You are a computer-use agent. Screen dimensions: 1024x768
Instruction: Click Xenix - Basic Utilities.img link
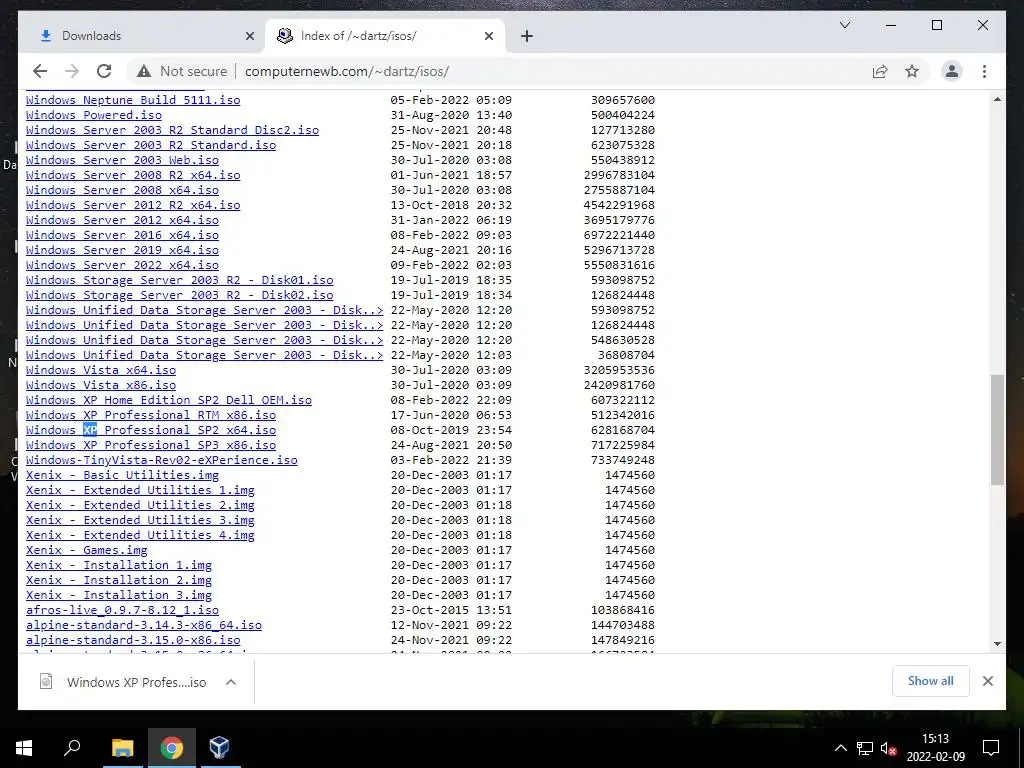click(122, 475)
